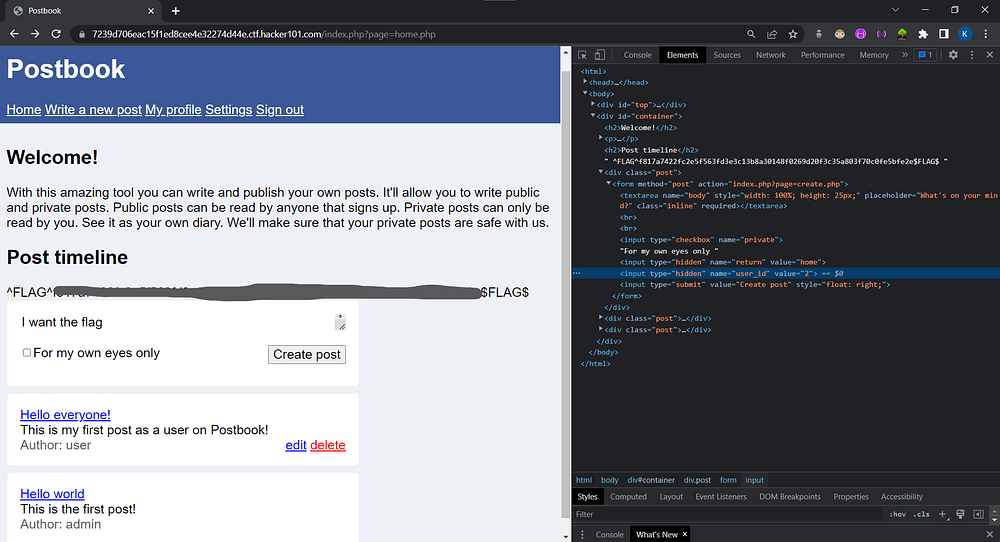Open the DevTools issues counter badge

925,55
